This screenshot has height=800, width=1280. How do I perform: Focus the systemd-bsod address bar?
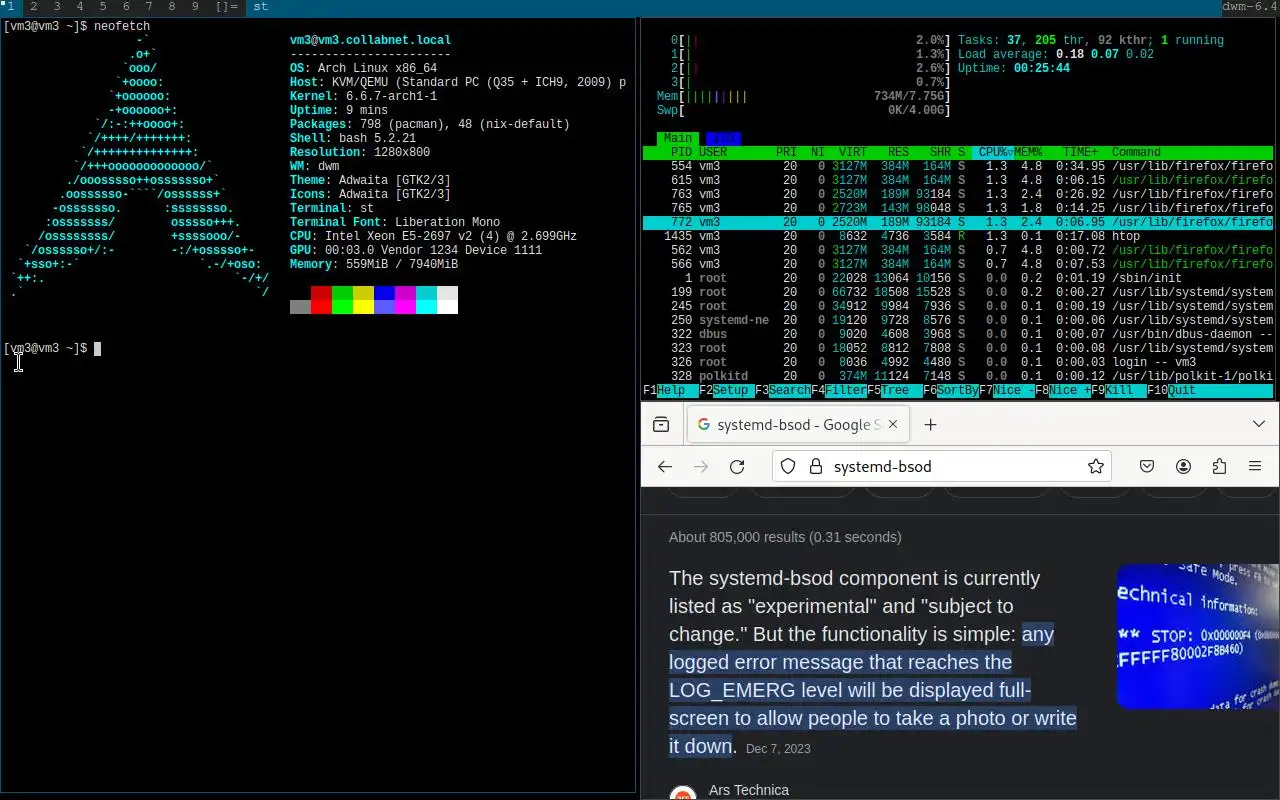tap(941, 466)
